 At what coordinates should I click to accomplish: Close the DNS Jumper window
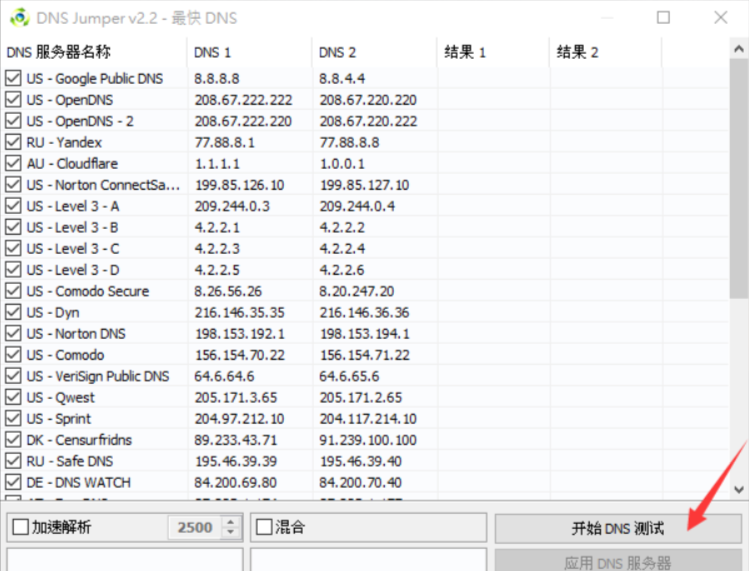point(721,18)
